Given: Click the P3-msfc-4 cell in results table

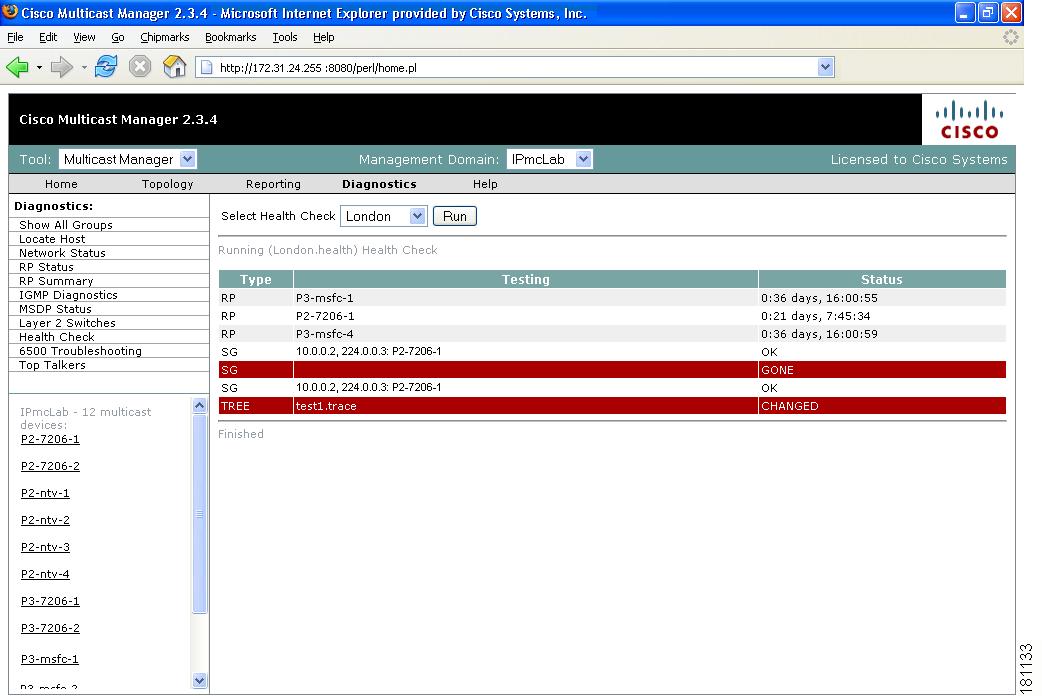Looking at the screenshot, I should pos(526,334).
